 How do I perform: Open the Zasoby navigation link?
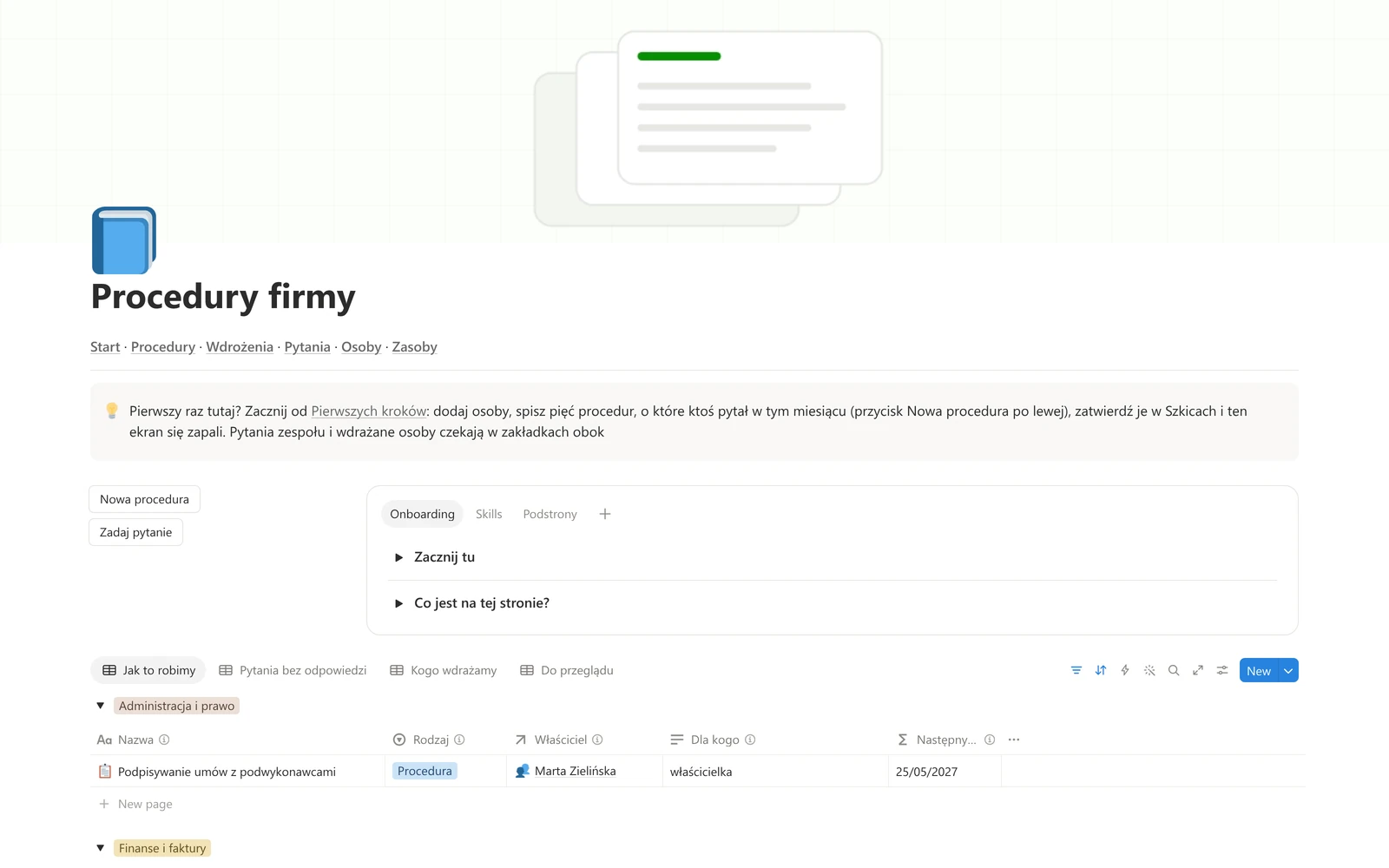tap(414, 347)
